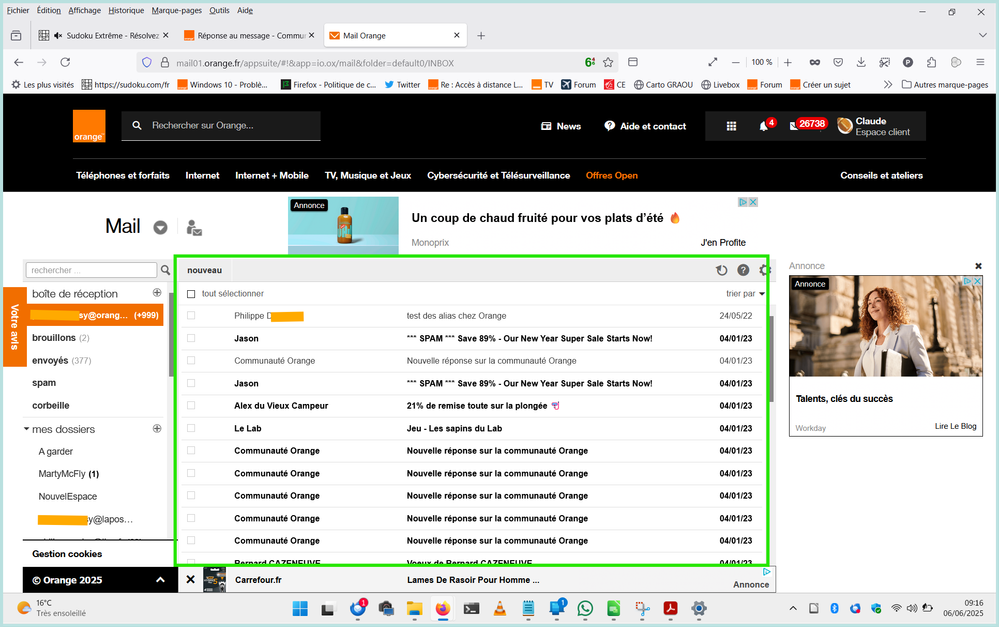This screenshot has height=627, width=999.
Task: Click the nouveau button to compose mail
Action: point(204,270)
